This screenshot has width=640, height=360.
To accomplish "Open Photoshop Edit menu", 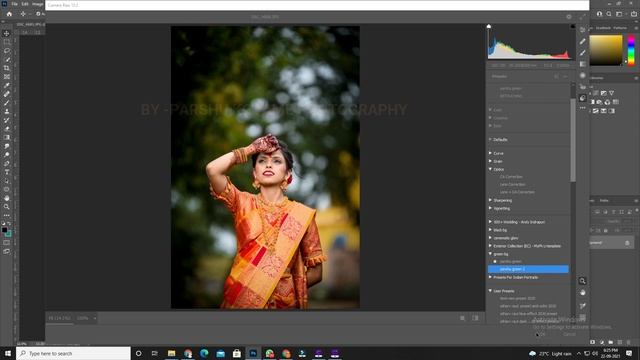I will click(25, 4).
